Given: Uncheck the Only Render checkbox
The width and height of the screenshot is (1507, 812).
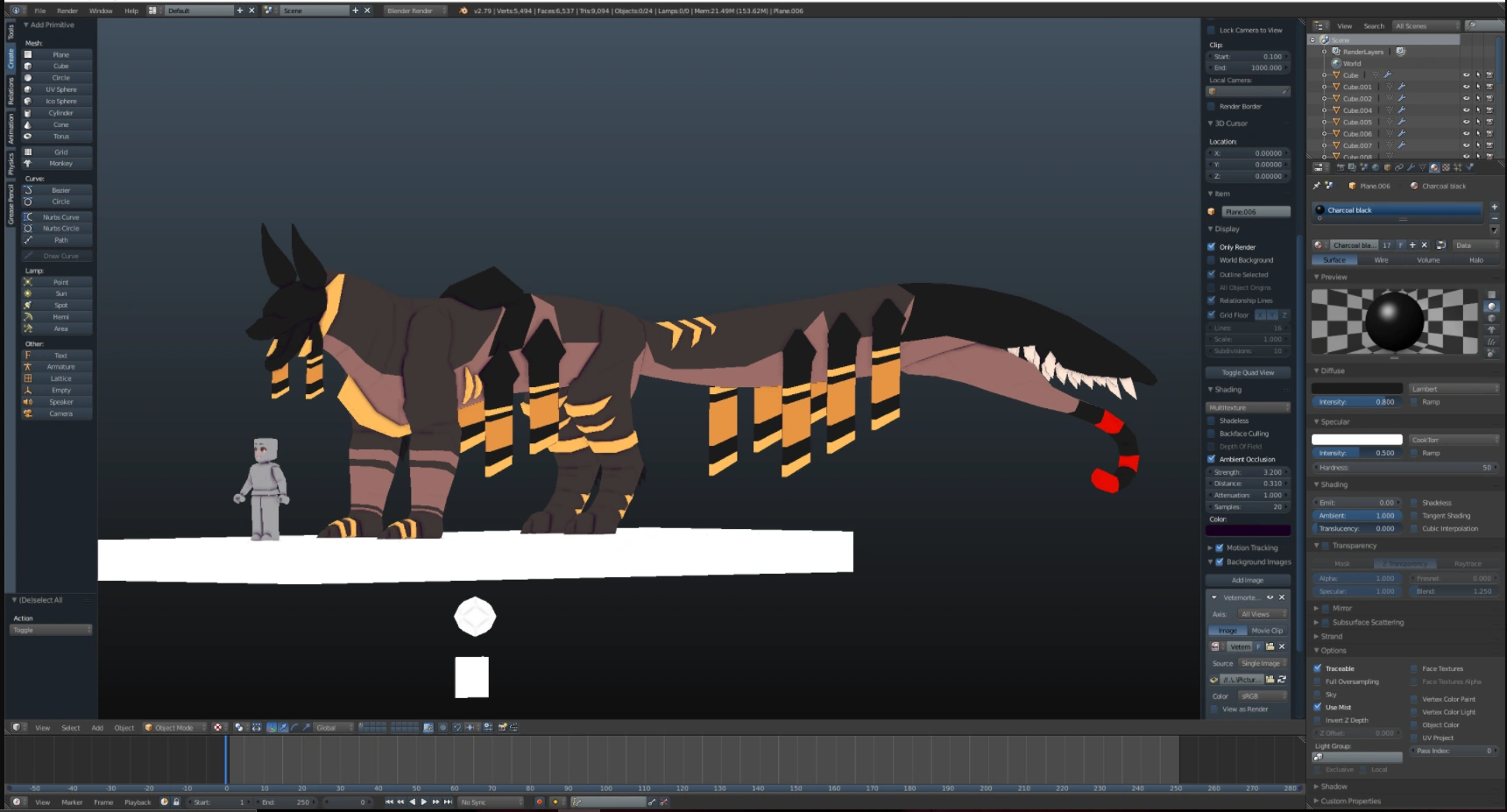Looking at the screenshot, I should pyautogui.click(x=1212, y=247).
